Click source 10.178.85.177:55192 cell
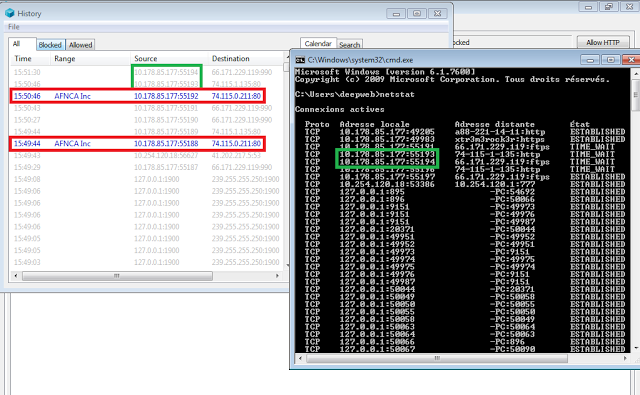Image resolution: width=640 pixels, height=395 pixels. (x=166, y=96)
